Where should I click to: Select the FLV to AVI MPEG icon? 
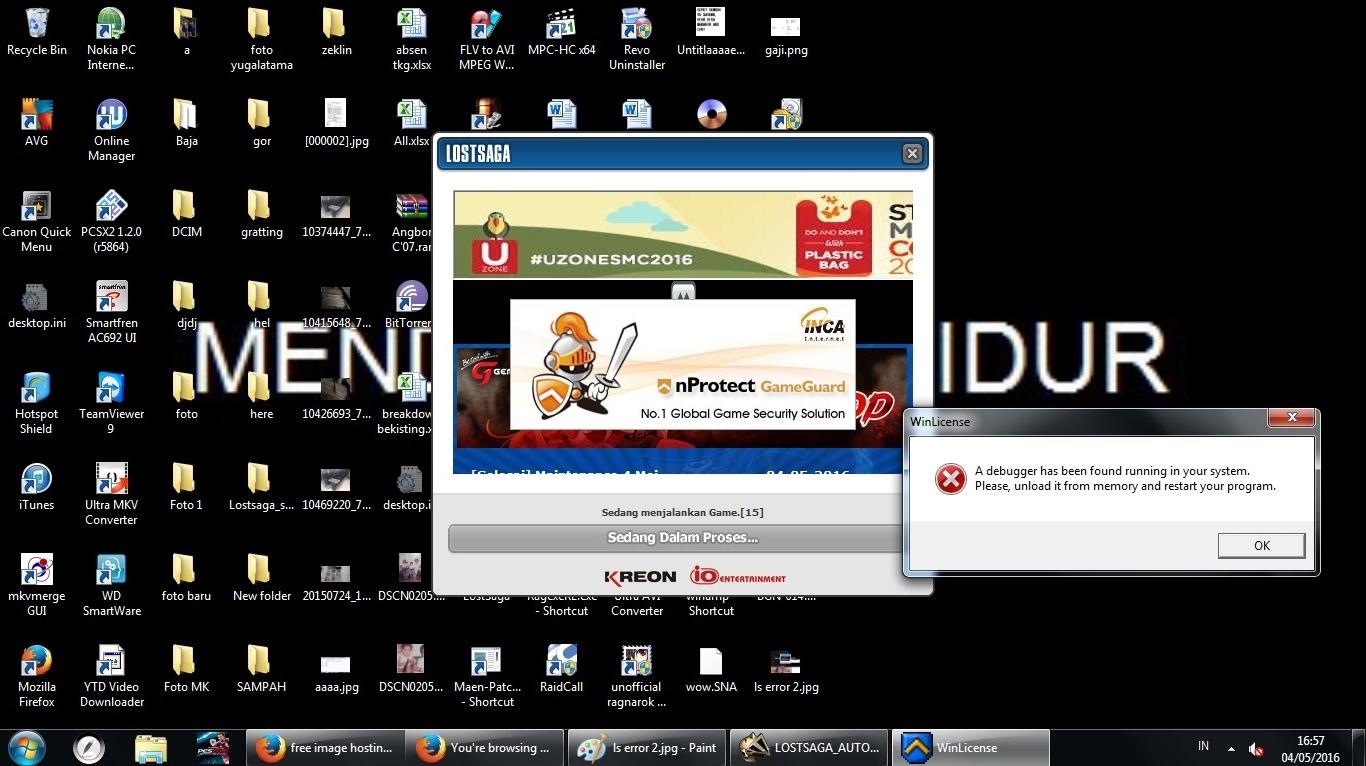point(486,39)
